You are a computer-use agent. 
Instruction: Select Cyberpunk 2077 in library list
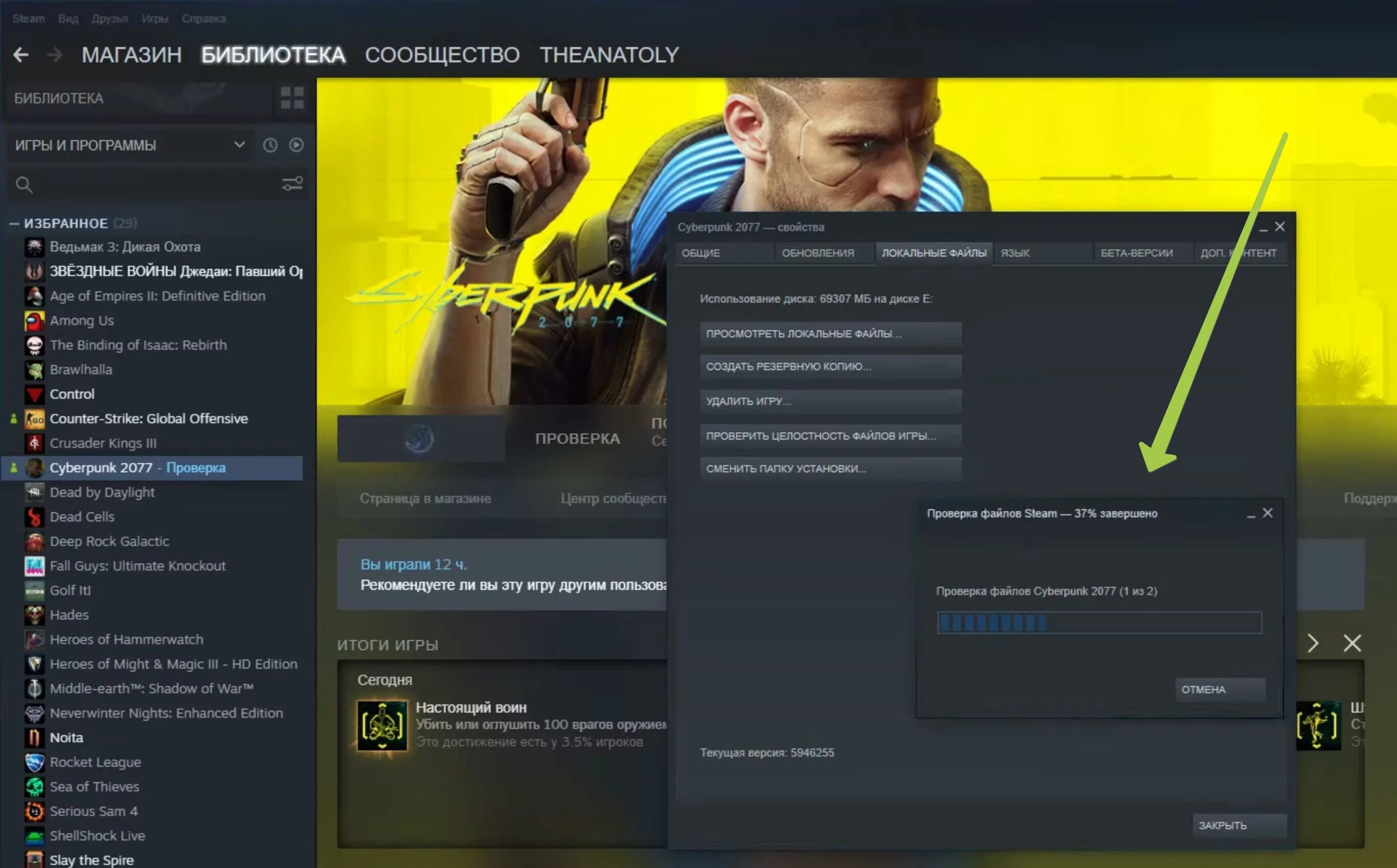point(152,468)
